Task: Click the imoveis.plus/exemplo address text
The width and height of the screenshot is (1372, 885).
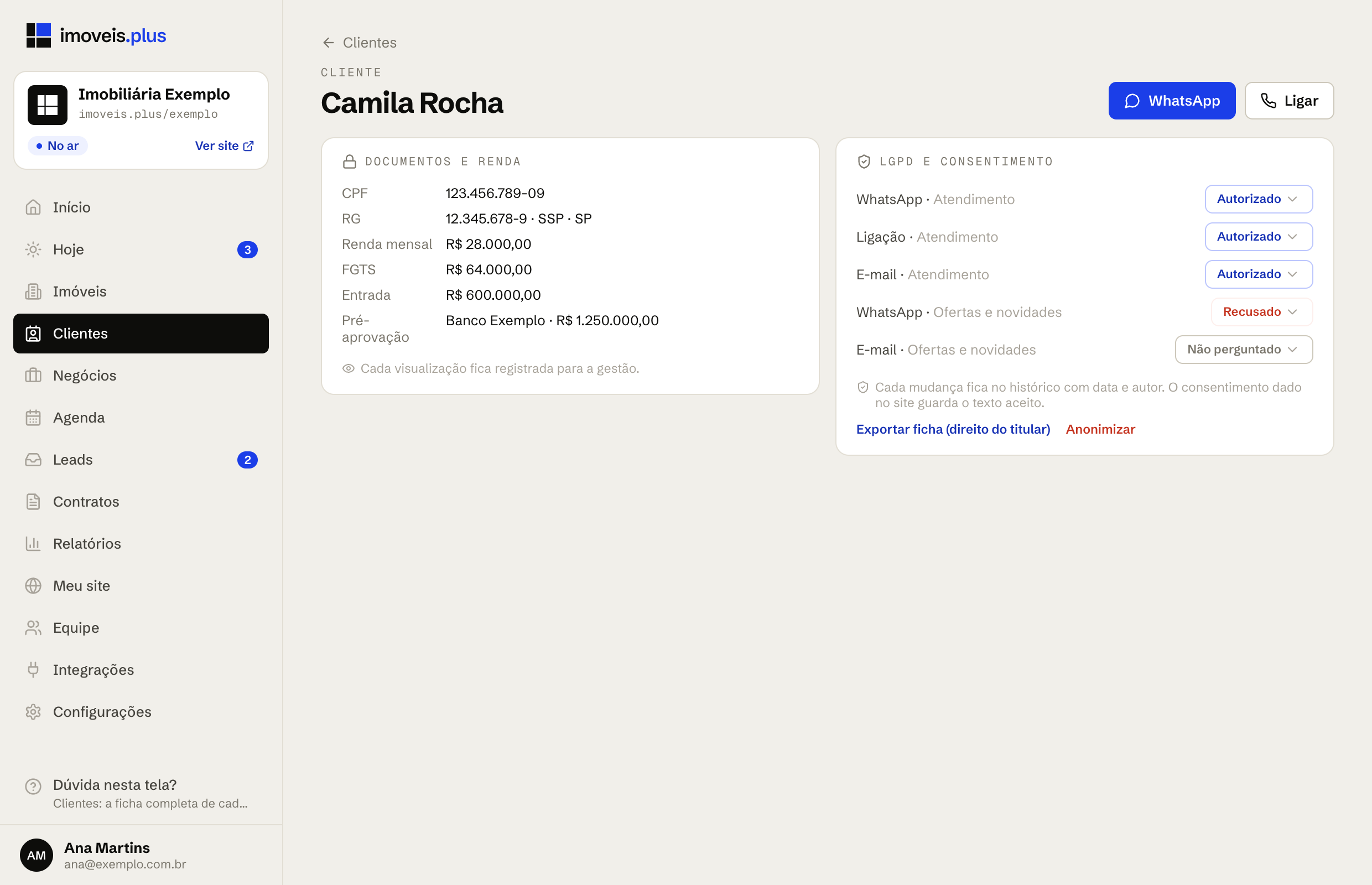Action: (148, 114)
